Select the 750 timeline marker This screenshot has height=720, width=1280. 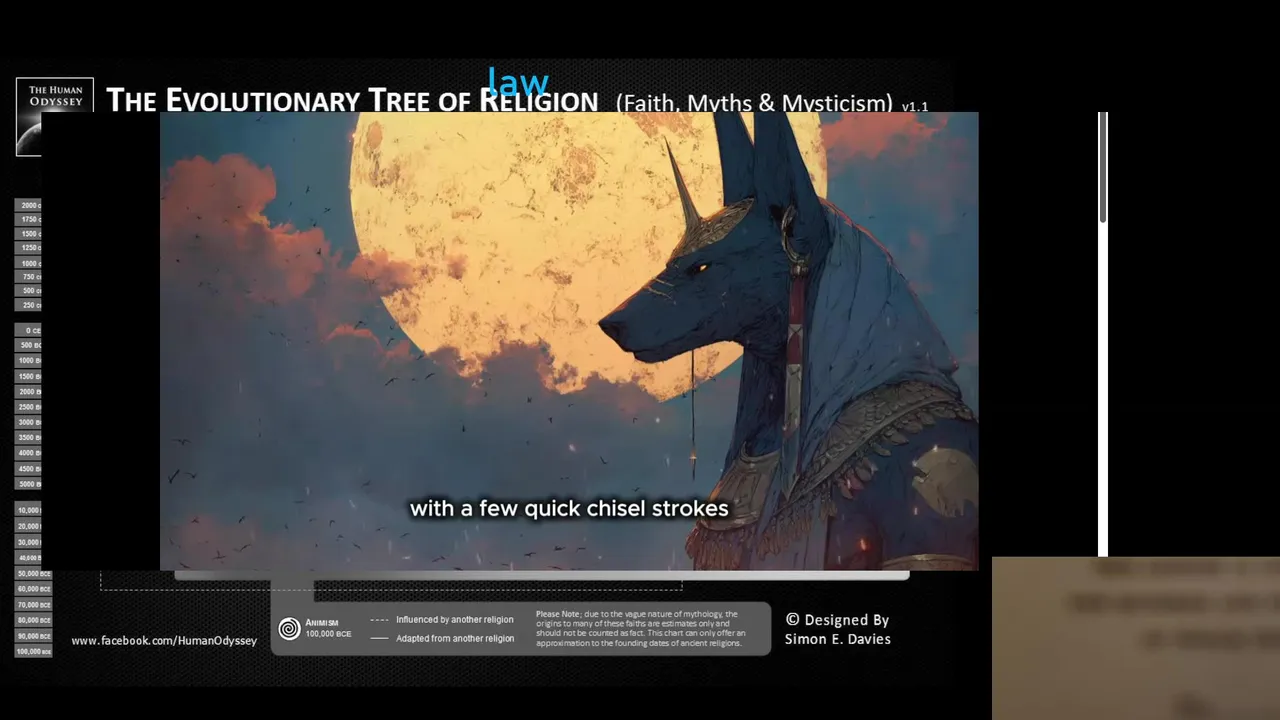[x=28, y=277]
